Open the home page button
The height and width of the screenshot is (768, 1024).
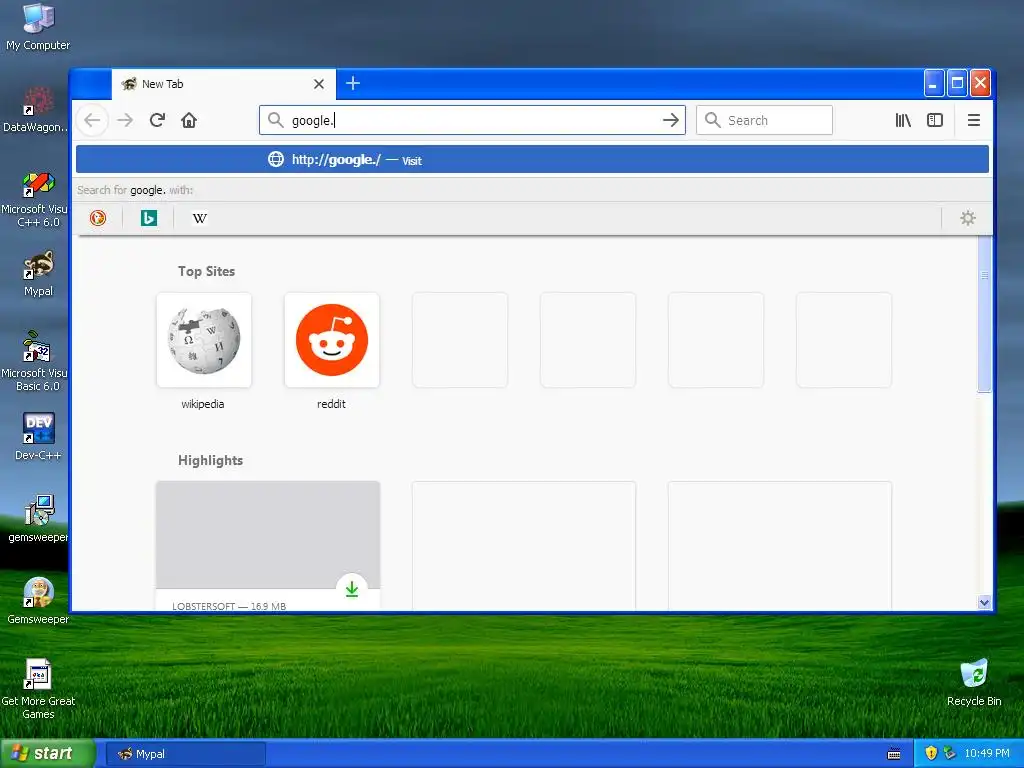189,120
